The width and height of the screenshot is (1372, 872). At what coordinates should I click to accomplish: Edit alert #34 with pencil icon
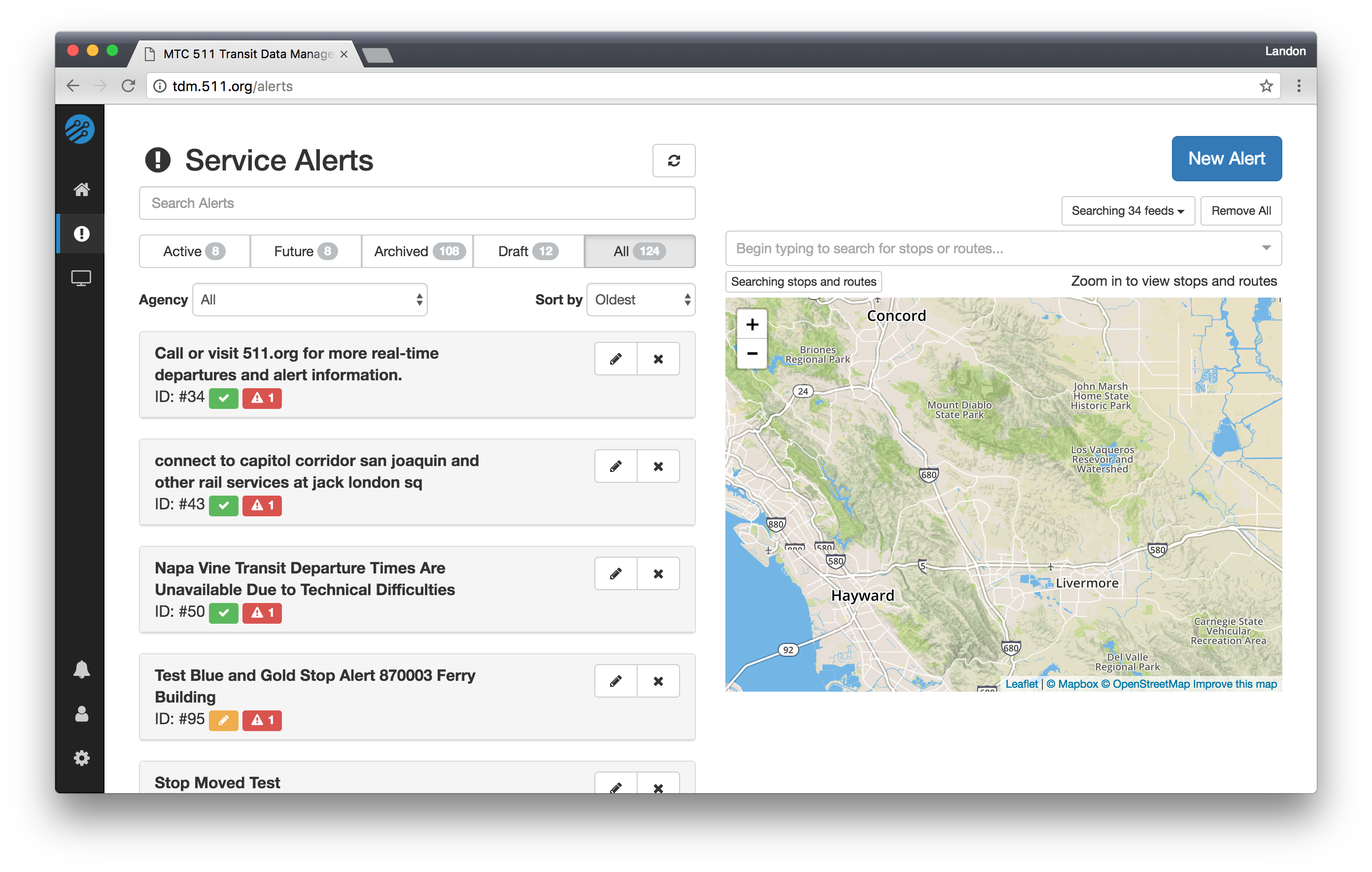click(x=616, y=359)
